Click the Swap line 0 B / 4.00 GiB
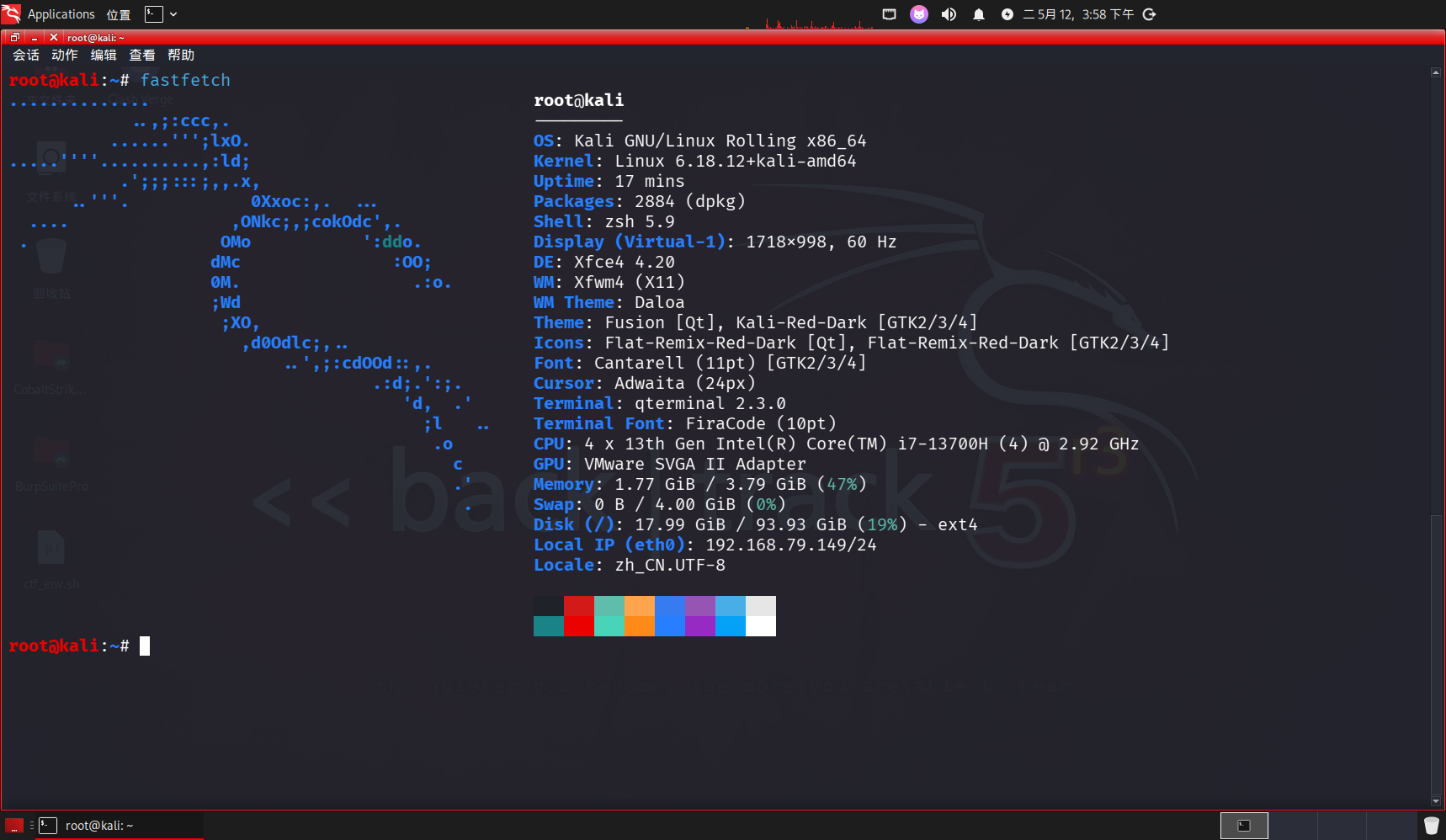The width and height of the screenshot is (1446, 840). (x=660, y=504)
